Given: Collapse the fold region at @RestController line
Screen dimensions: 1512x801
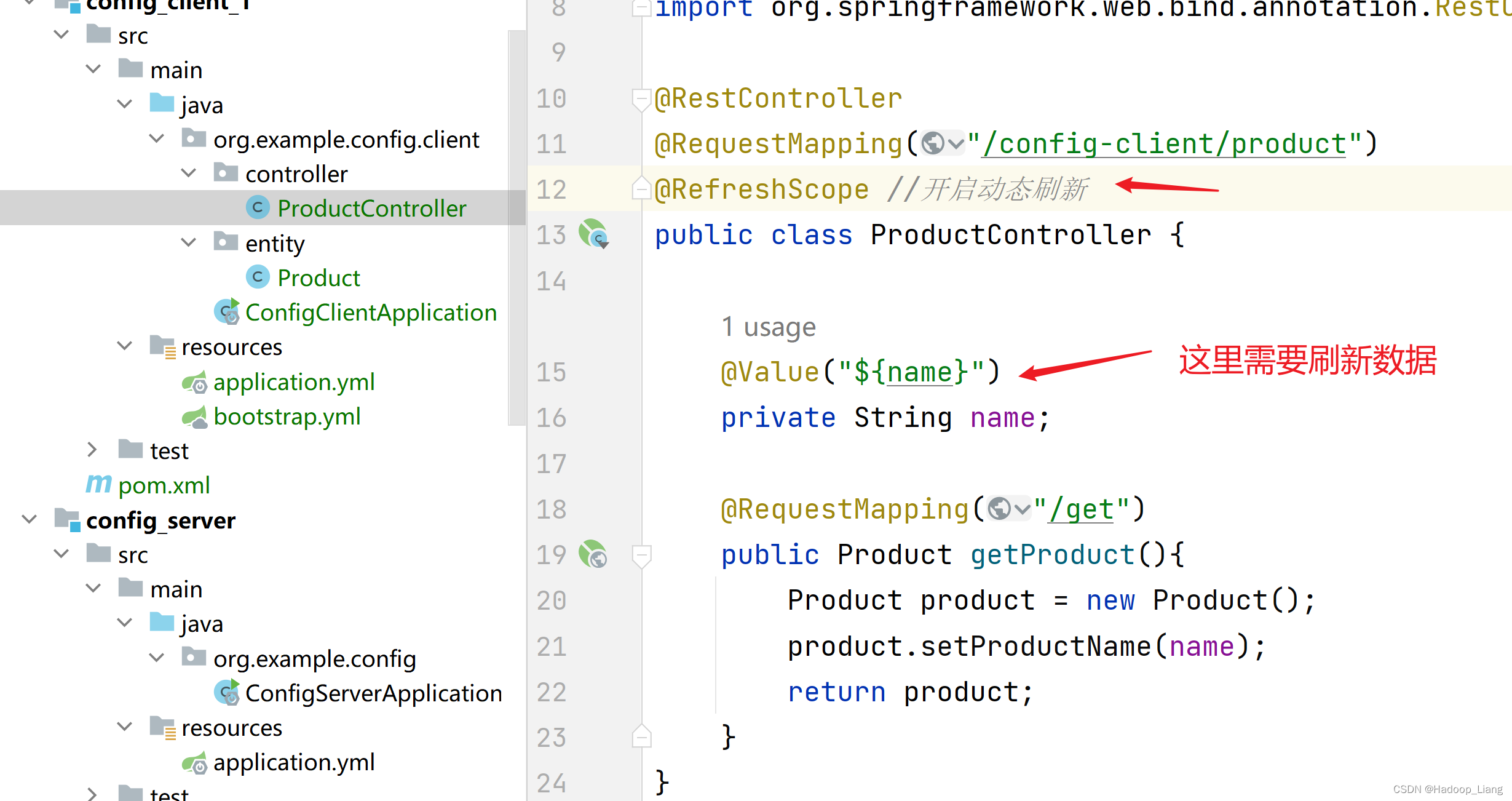Looking at the screenshot, I should tap(641, 98).
